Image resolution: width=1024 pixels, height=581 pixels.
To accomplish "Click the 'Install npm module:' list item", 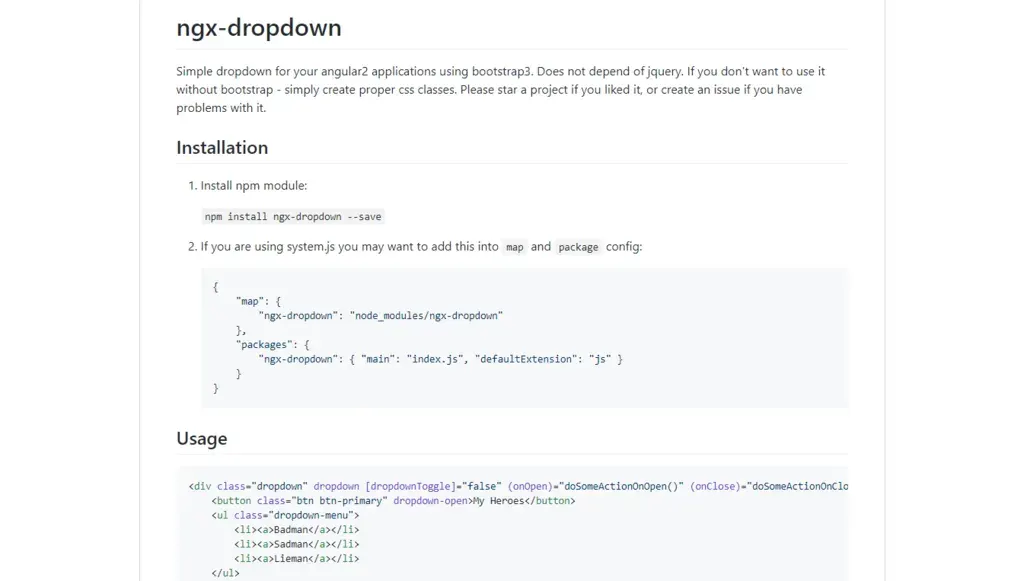I will coord(253,185).
